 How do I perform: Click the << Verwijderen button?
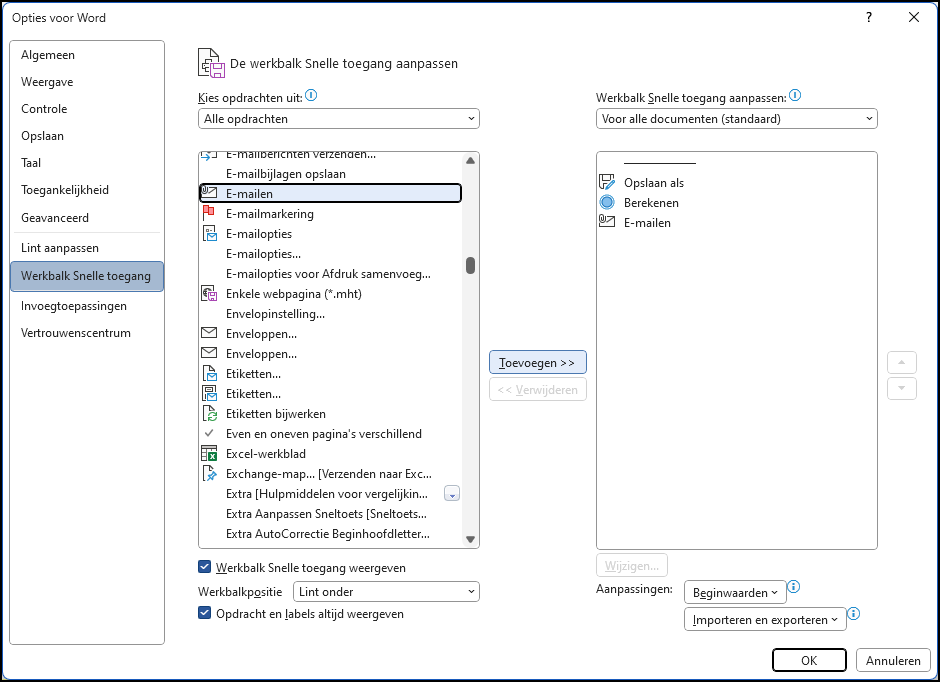(538, 390)
